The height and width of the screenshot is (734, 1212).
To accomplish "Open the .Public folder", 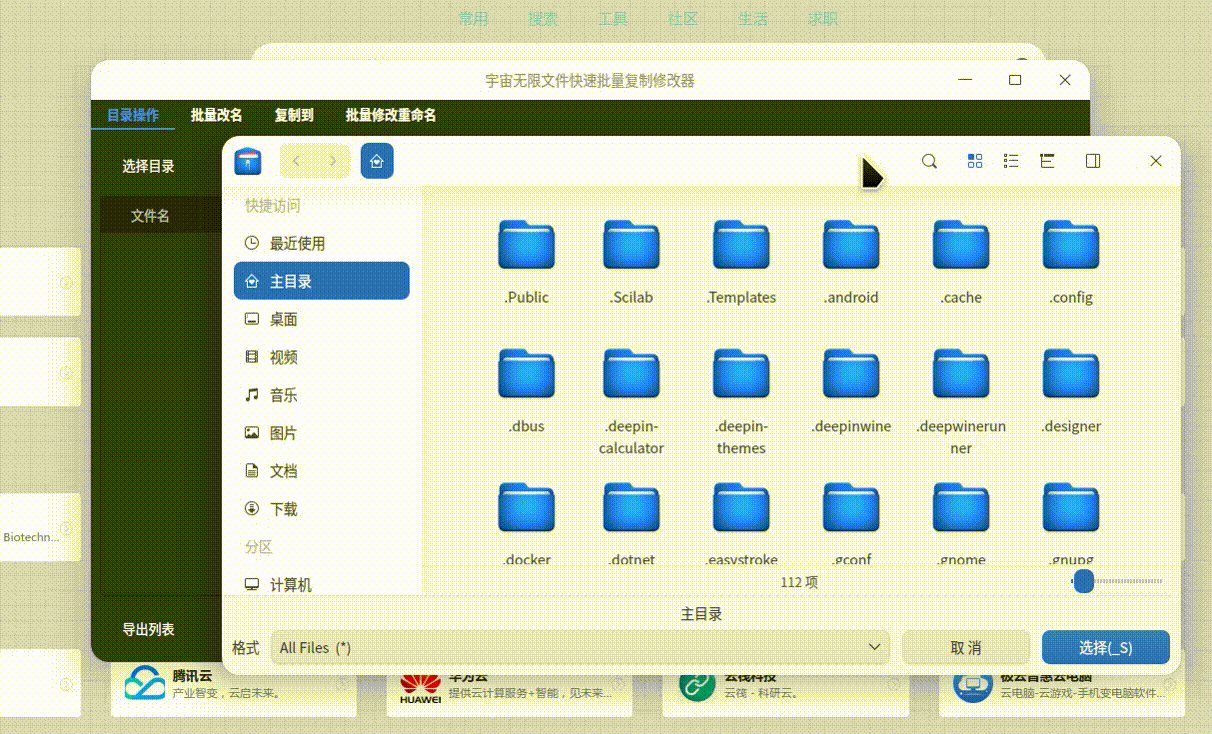I will (x=527, y=262).
